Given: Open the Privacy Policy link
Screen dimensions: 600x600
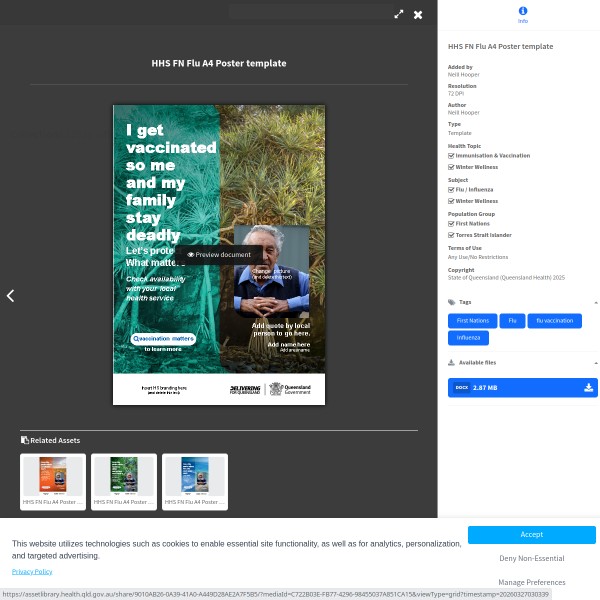Looking at the screenshot, I should (32, 571).
